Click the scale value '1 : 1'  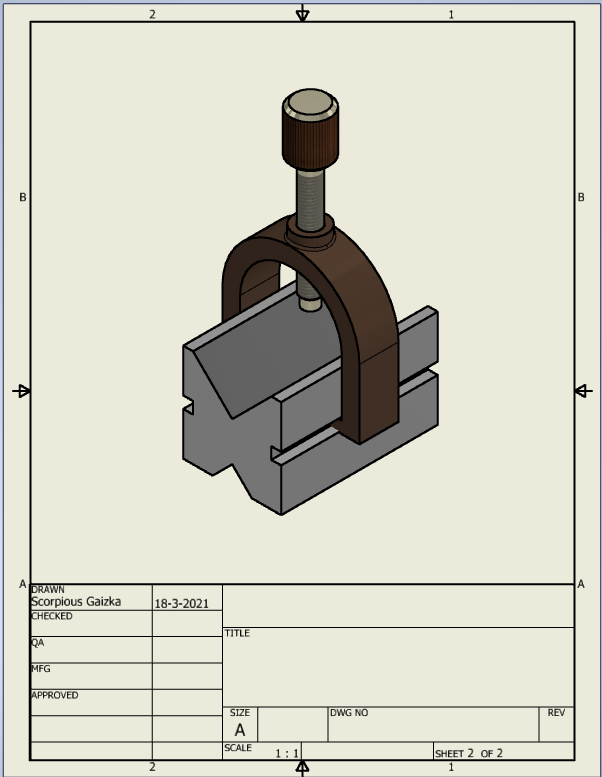(x=287, y=754)
